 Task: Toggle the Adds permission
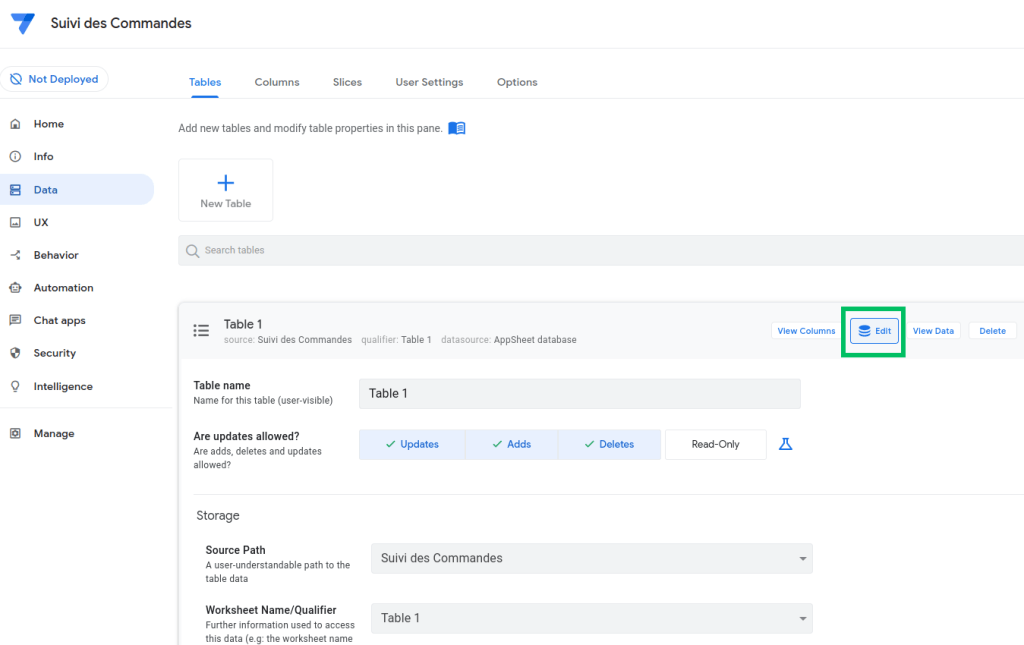511,445
